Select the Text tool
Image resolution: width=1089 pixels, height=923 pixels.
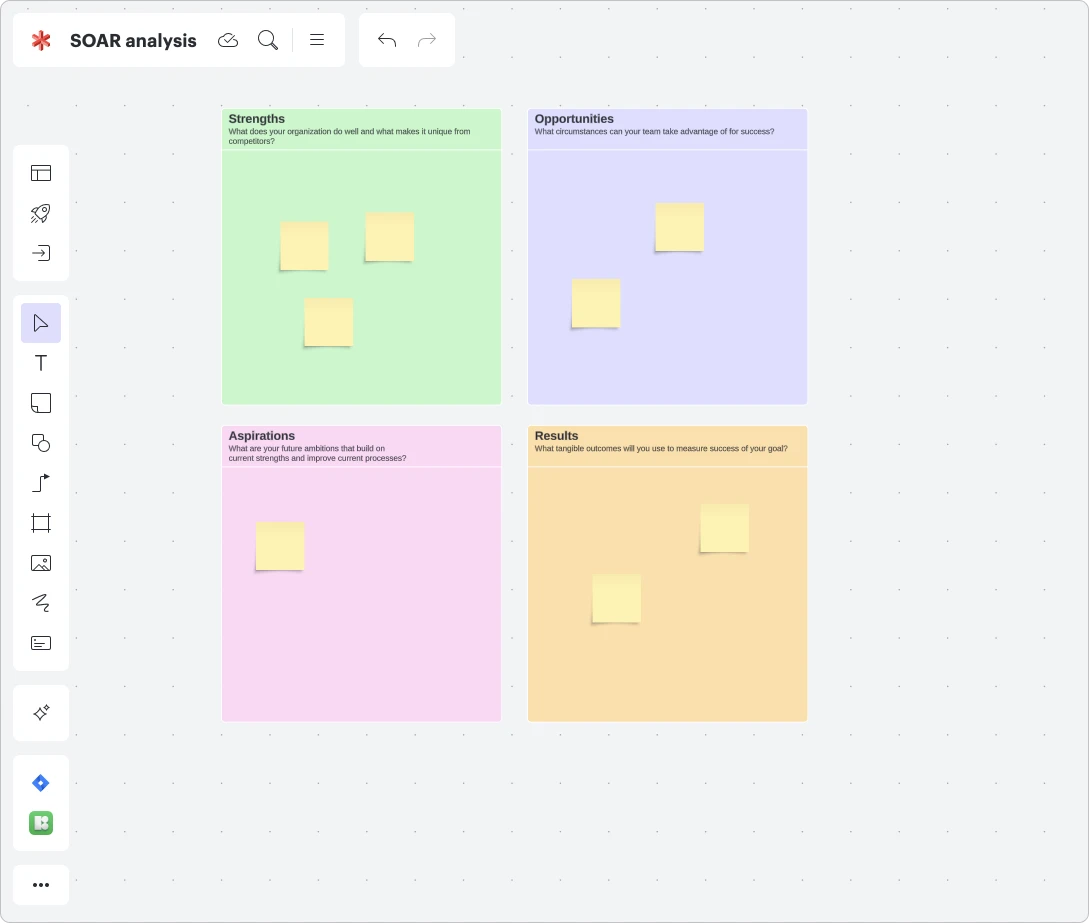point(41,363)
